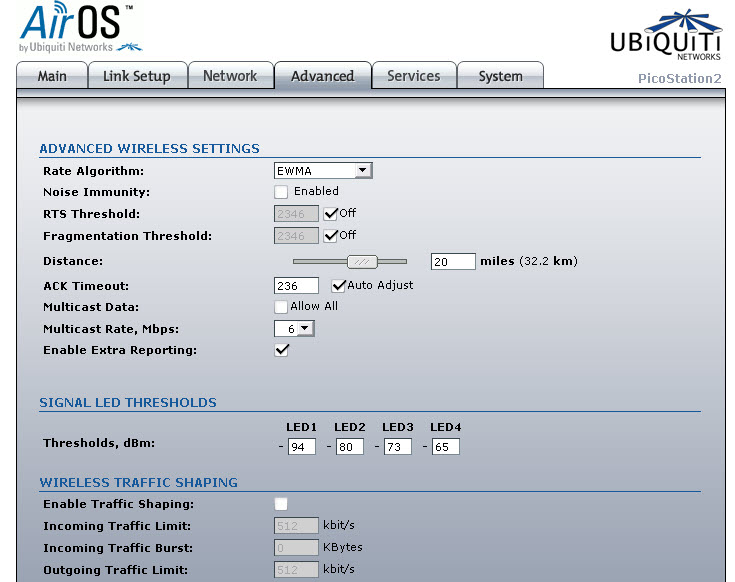
Task: Click the Fragmentation Threshold value field
Action: 296,236
